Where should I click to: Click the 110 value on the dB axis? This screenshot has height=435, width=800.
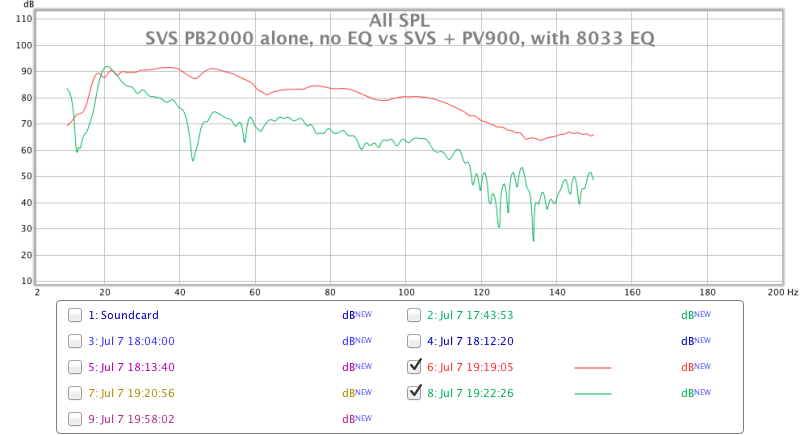[24, 19]
